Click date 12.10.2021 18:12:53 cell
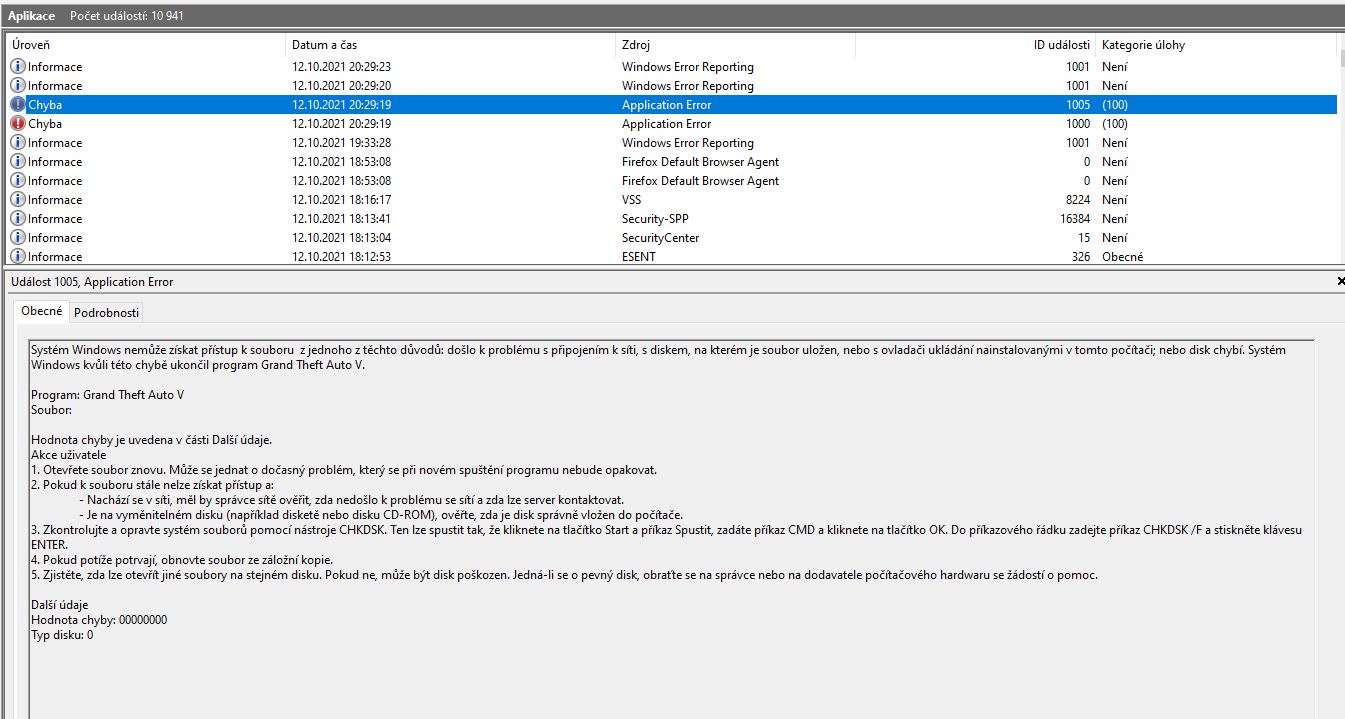 pos(341,257)
